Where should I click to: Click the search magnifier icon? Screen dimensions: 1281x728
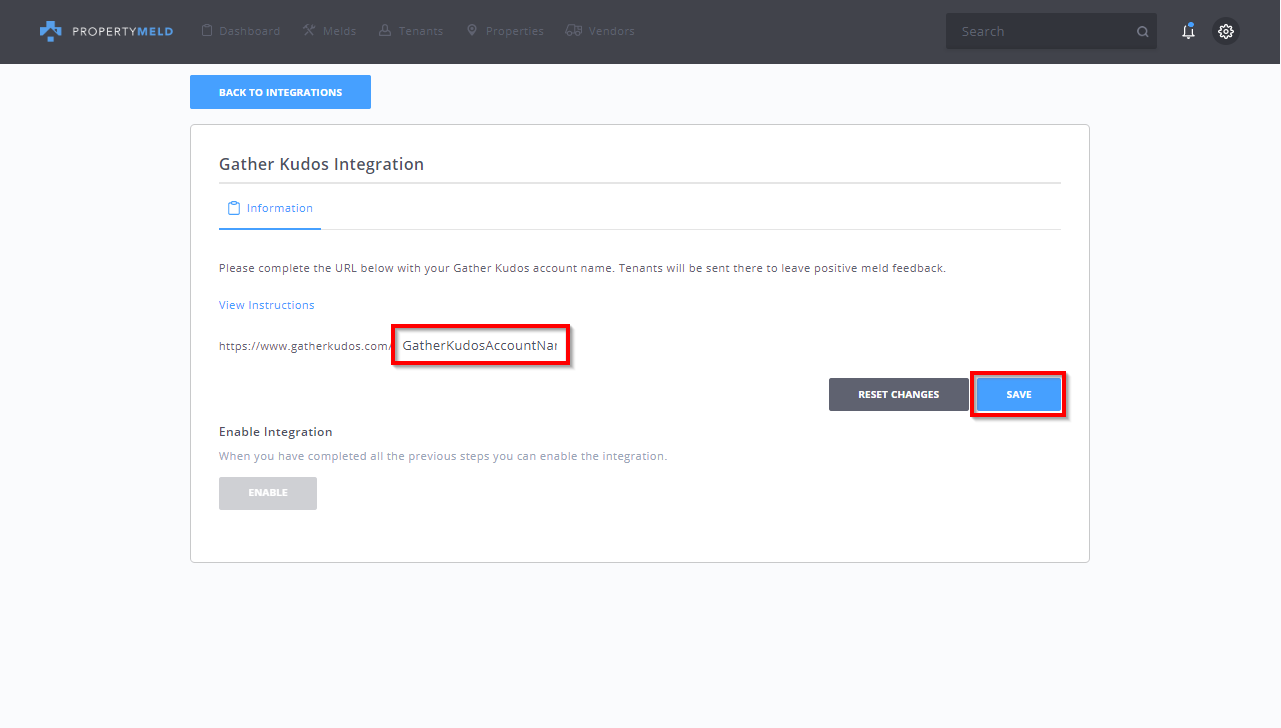click(x=1142, y=32)
